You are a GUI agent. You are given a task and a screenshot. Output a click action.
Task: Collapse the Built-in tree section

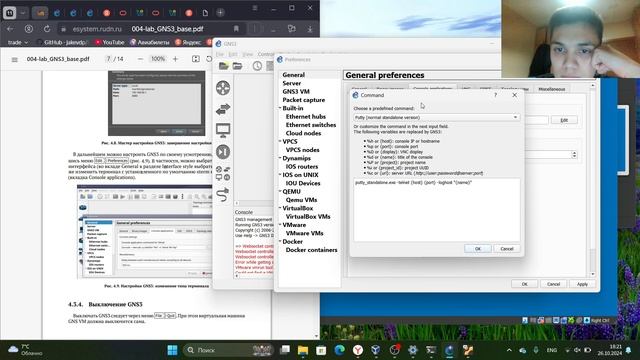pos(280,108)
